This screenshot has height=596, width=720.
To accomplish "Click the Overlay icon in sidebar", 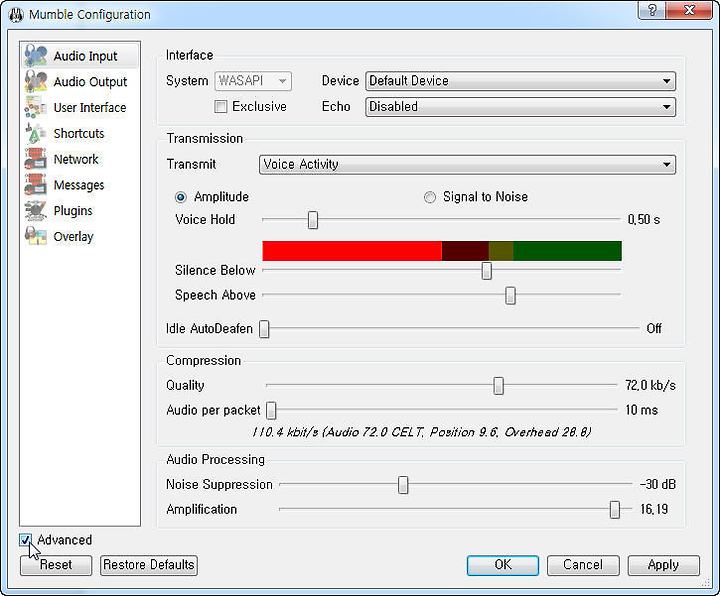I will click(35, 236).
